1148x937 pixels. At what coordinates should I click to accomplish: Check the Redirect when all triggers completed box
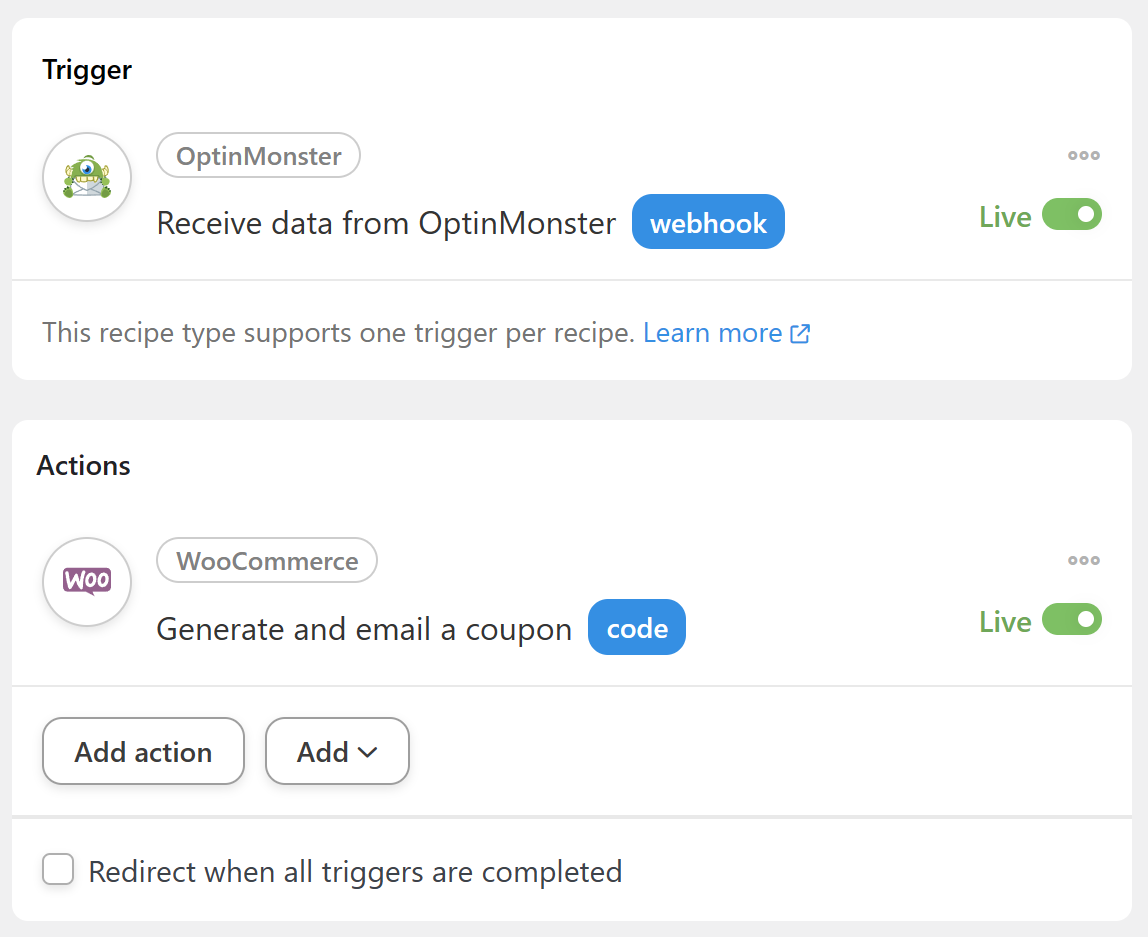(58, 870)
